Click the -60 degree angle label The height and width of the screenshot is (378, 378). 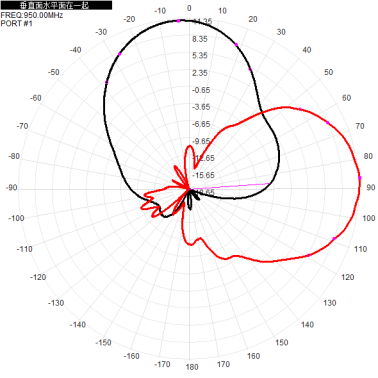[x=36, y=98]
